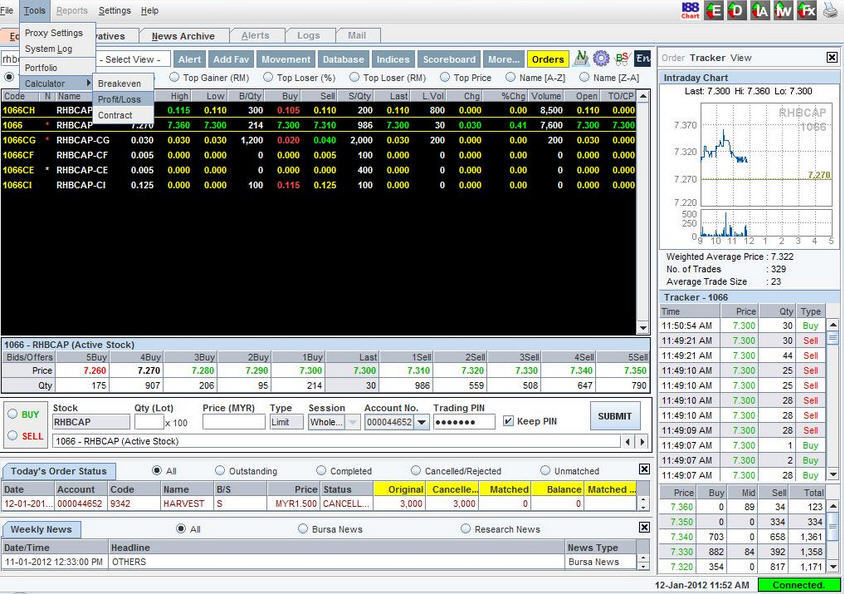The height and width of the screenshot is (594, 844).
Task: Click the printer icon to print
Action: (829, 11)
